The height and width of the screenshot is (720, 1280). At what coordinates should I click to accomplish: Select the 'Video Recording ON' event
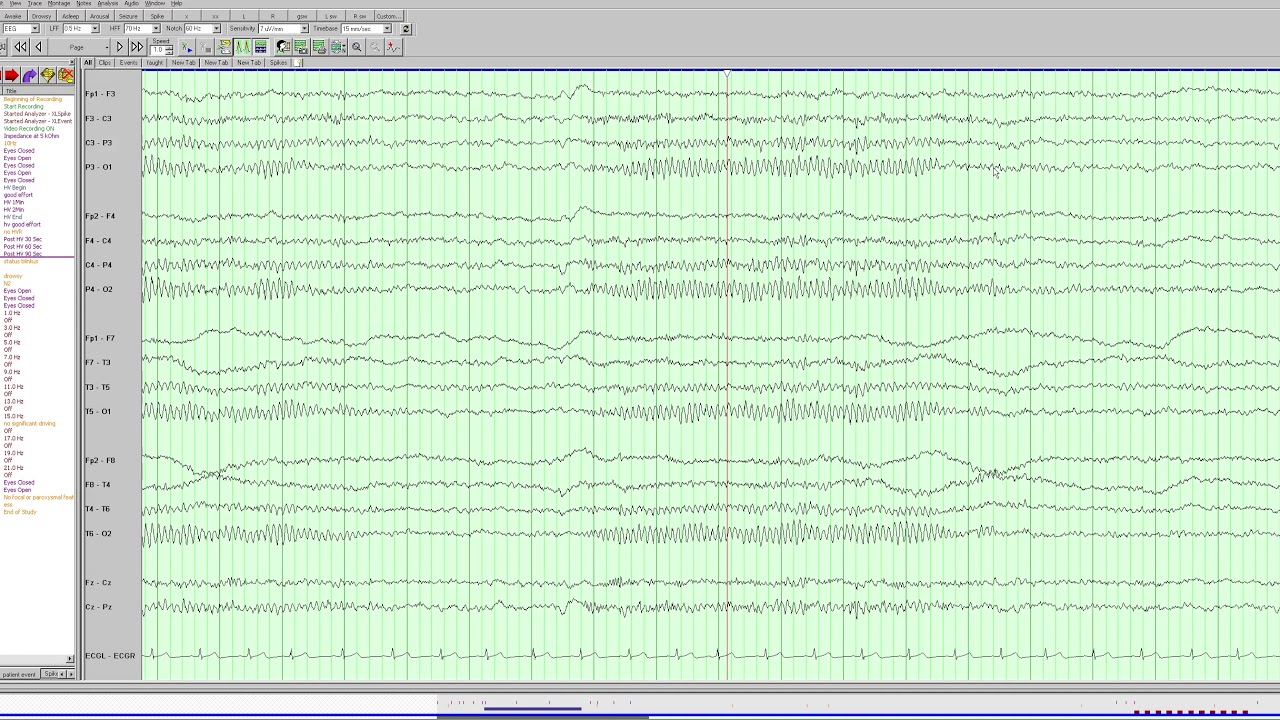click(x=29, y=129)
